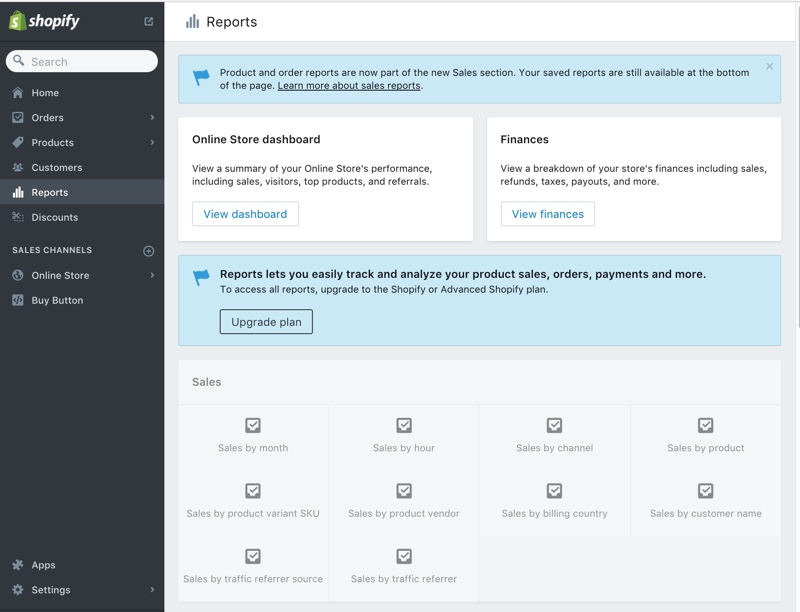The image size is (800, 612).
Task: Click the flag icon in sales section notice
Action: click(x=202, y=78)
